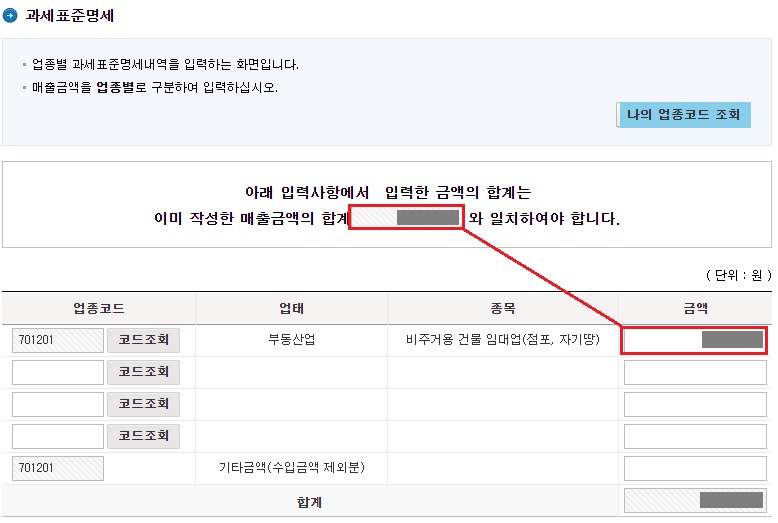Click the 업종코드 field in 기타금액 row

click(58, 468)
